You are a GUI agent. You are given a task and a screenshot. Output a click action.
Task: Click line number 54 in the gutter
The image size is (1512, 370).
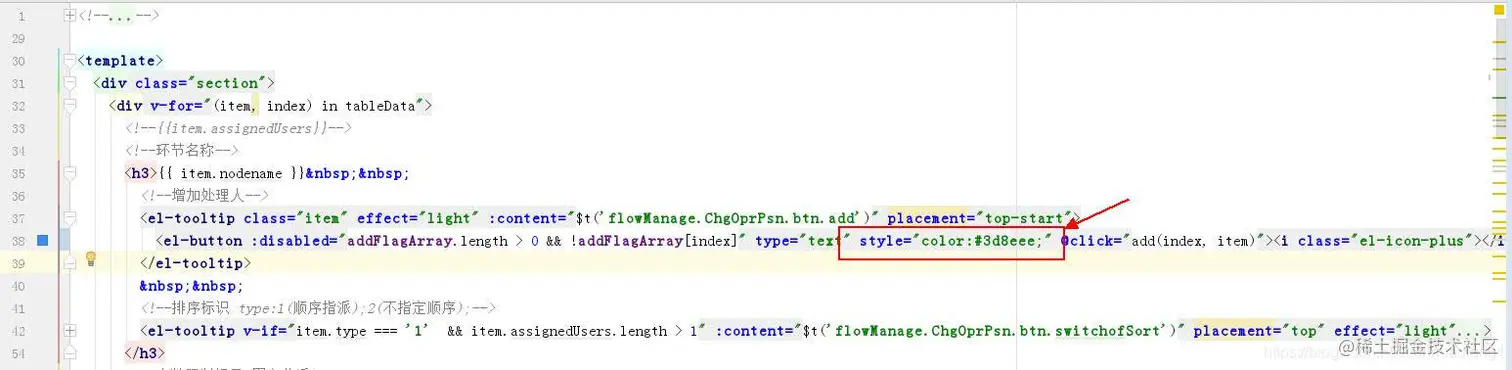(x=19, y=353)
